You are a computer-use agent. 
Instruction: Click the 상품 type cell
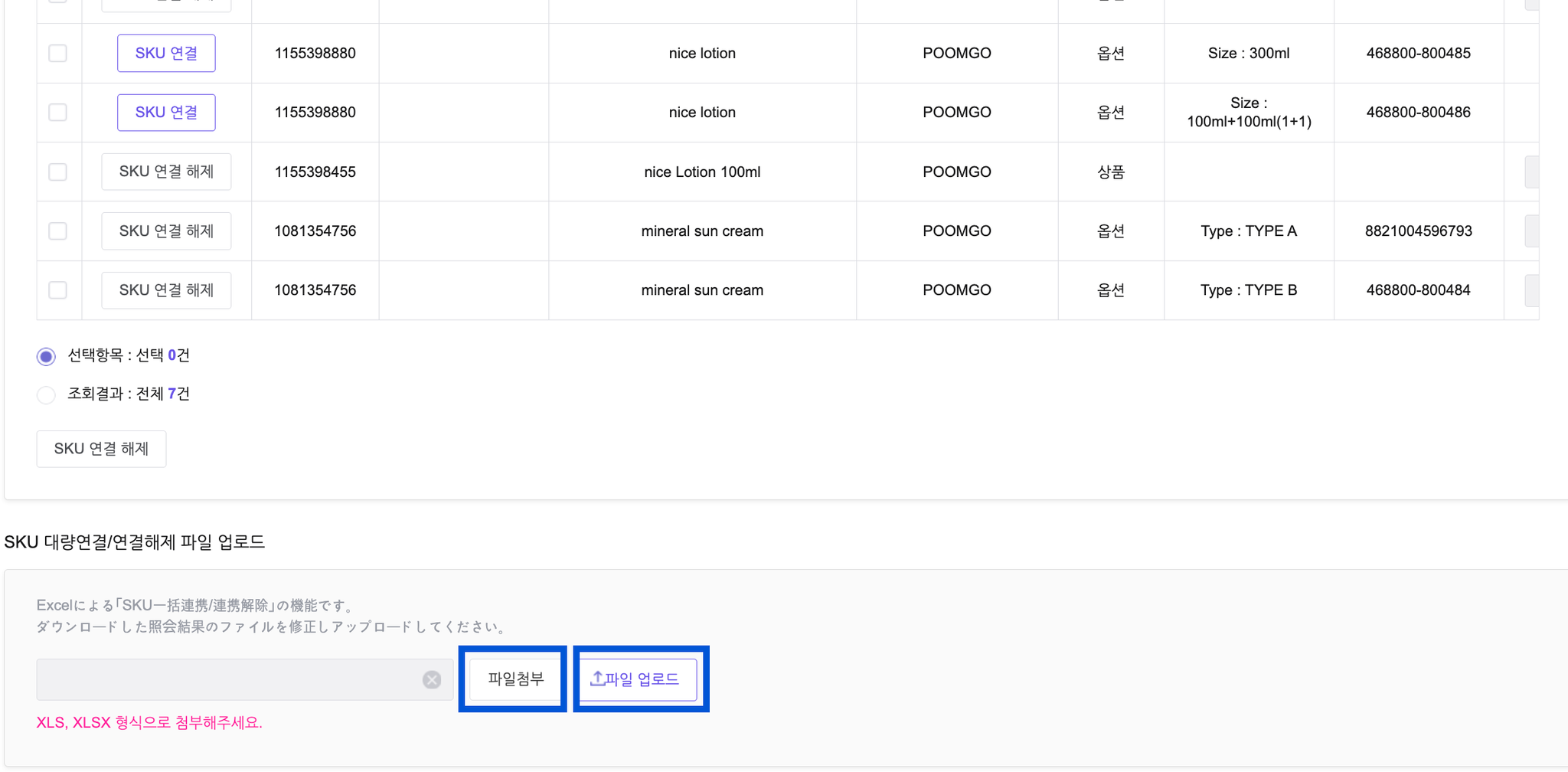(1111, 172)
